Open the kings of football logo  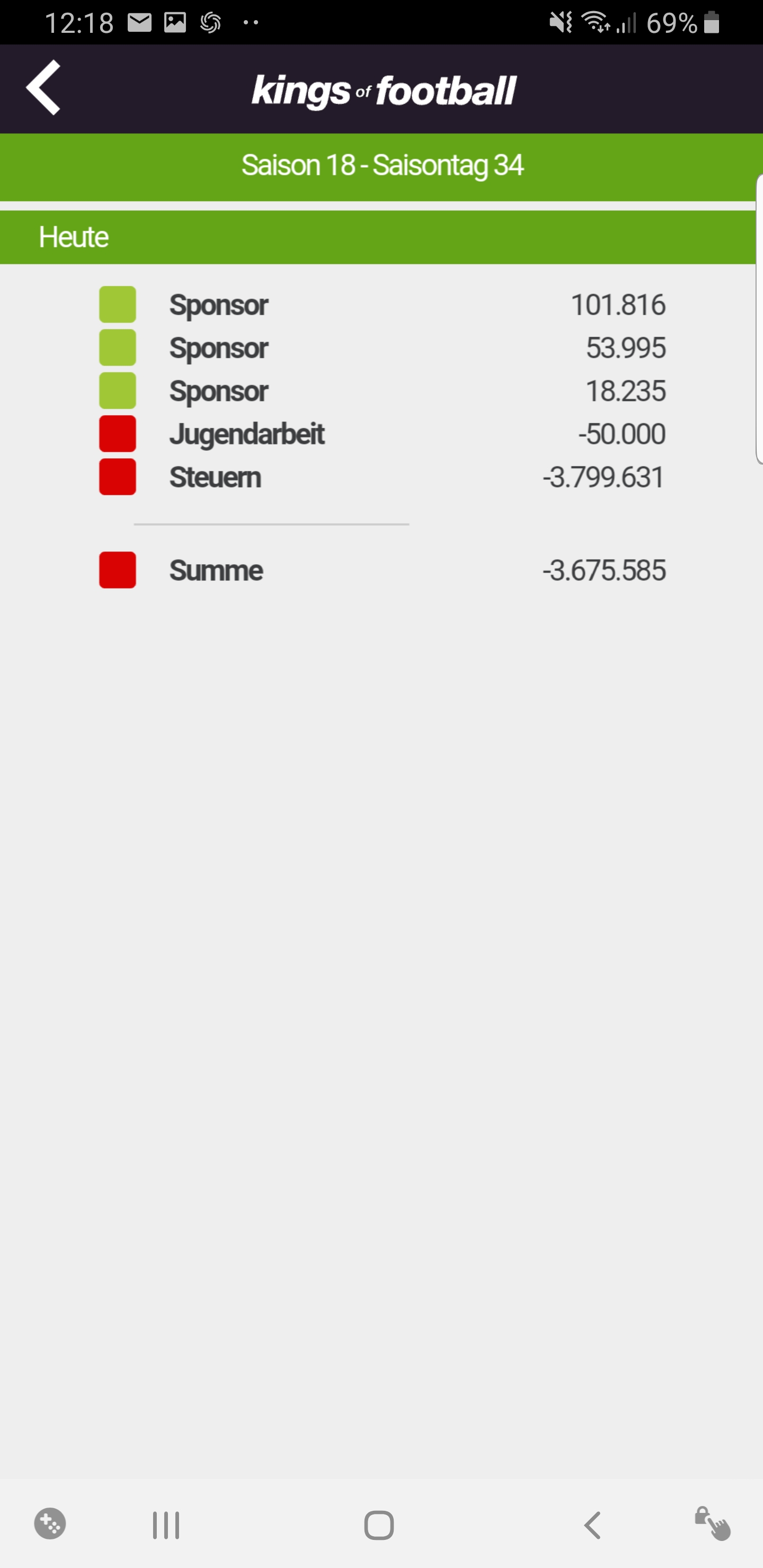pos(384,92)
